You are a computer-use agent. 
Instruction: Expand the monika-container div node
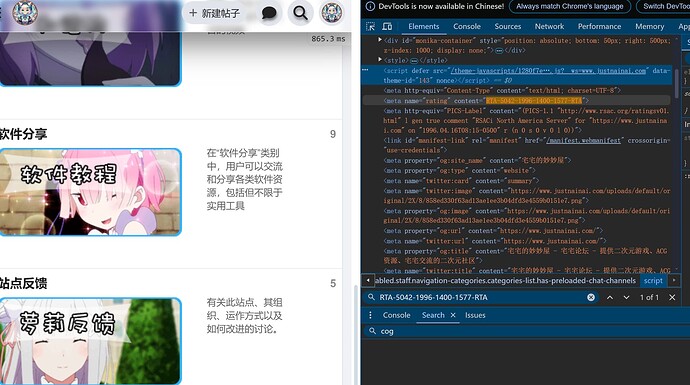tap(380, 40)
